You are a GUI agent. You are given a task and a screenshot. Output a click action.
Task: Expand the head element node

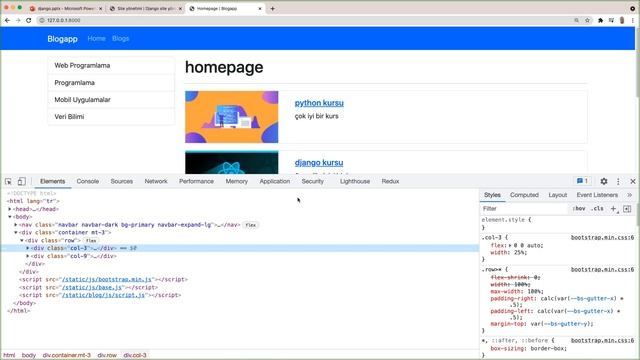[10, 209]
